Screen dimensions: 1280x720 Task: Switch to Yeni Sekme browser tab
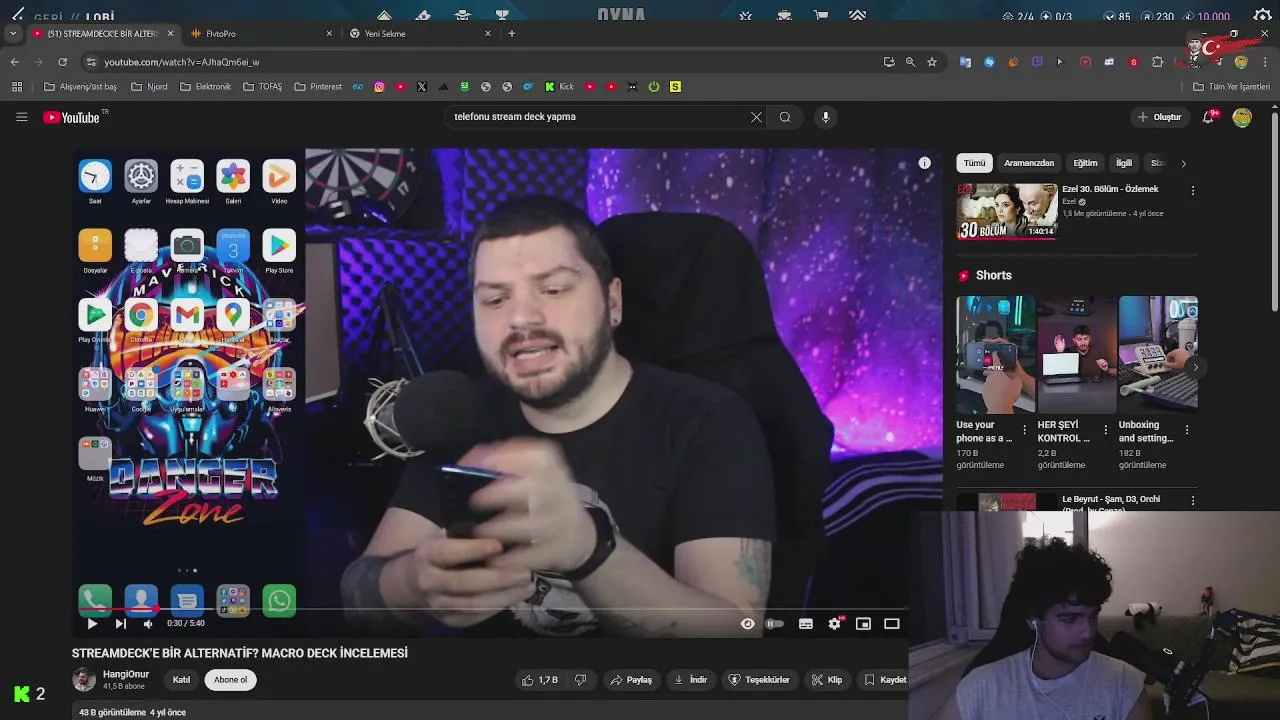420,33
